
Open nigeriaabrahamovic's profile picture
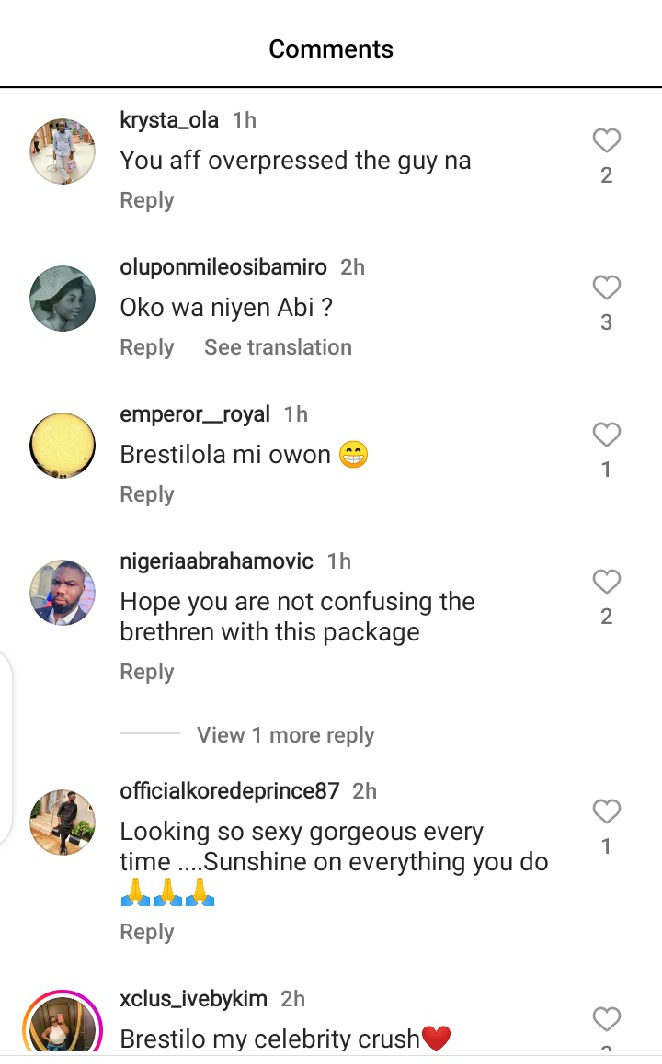tap(63, 592)
